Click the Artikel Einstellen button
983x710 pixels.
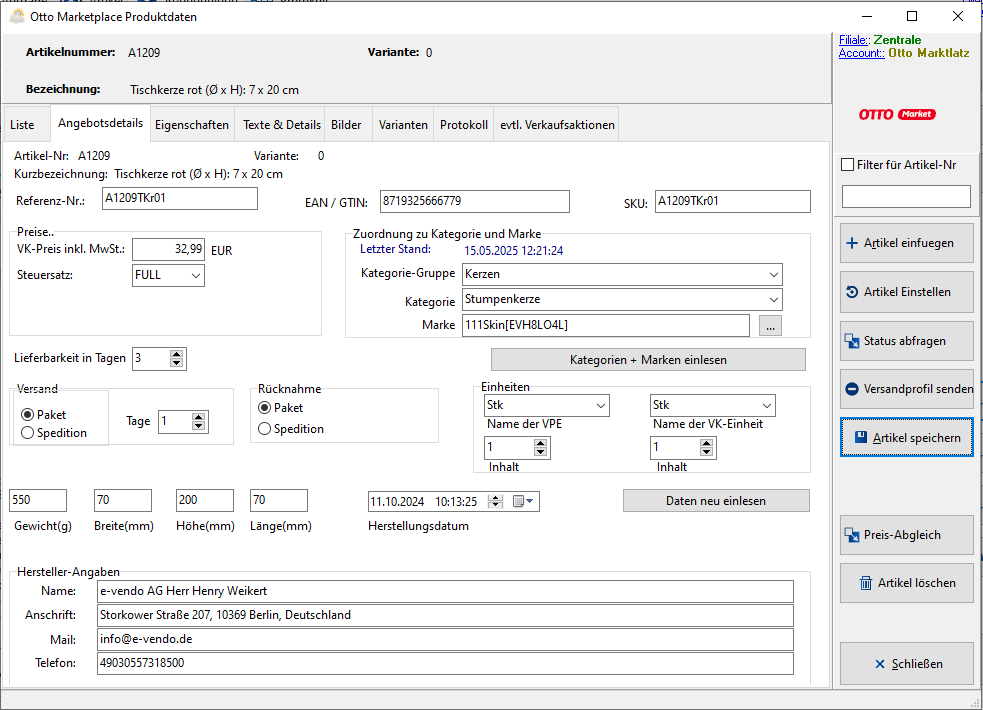click(x=907, y=292)
